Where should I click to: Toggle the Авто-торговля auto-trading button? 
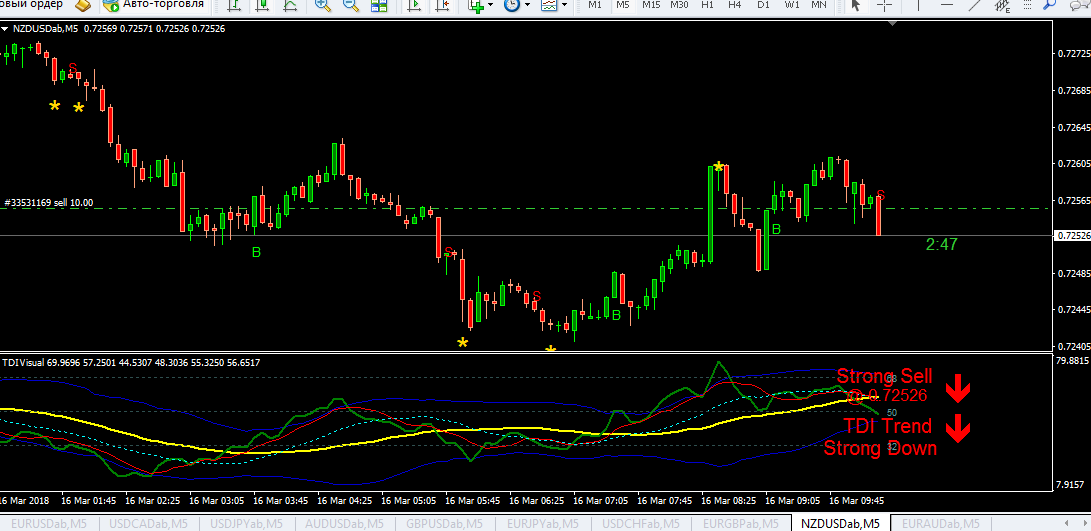tap(154, 6)
